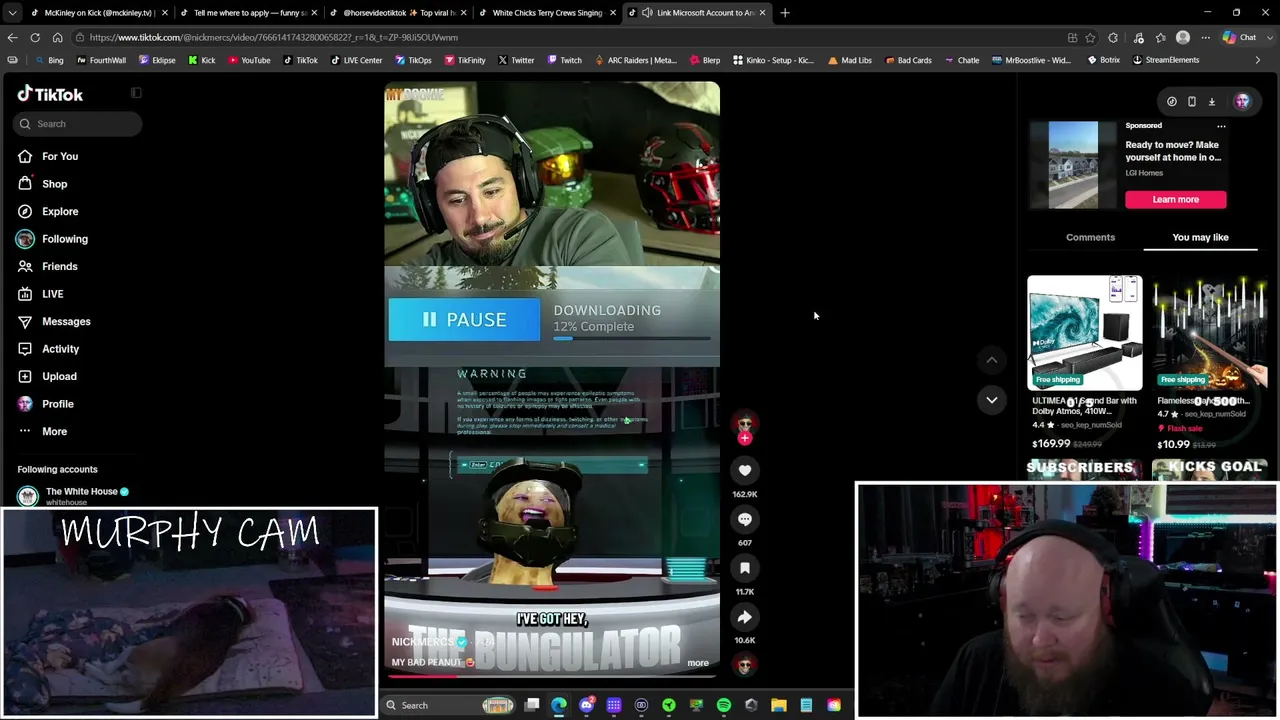Open the Explore page

point(47,211)
